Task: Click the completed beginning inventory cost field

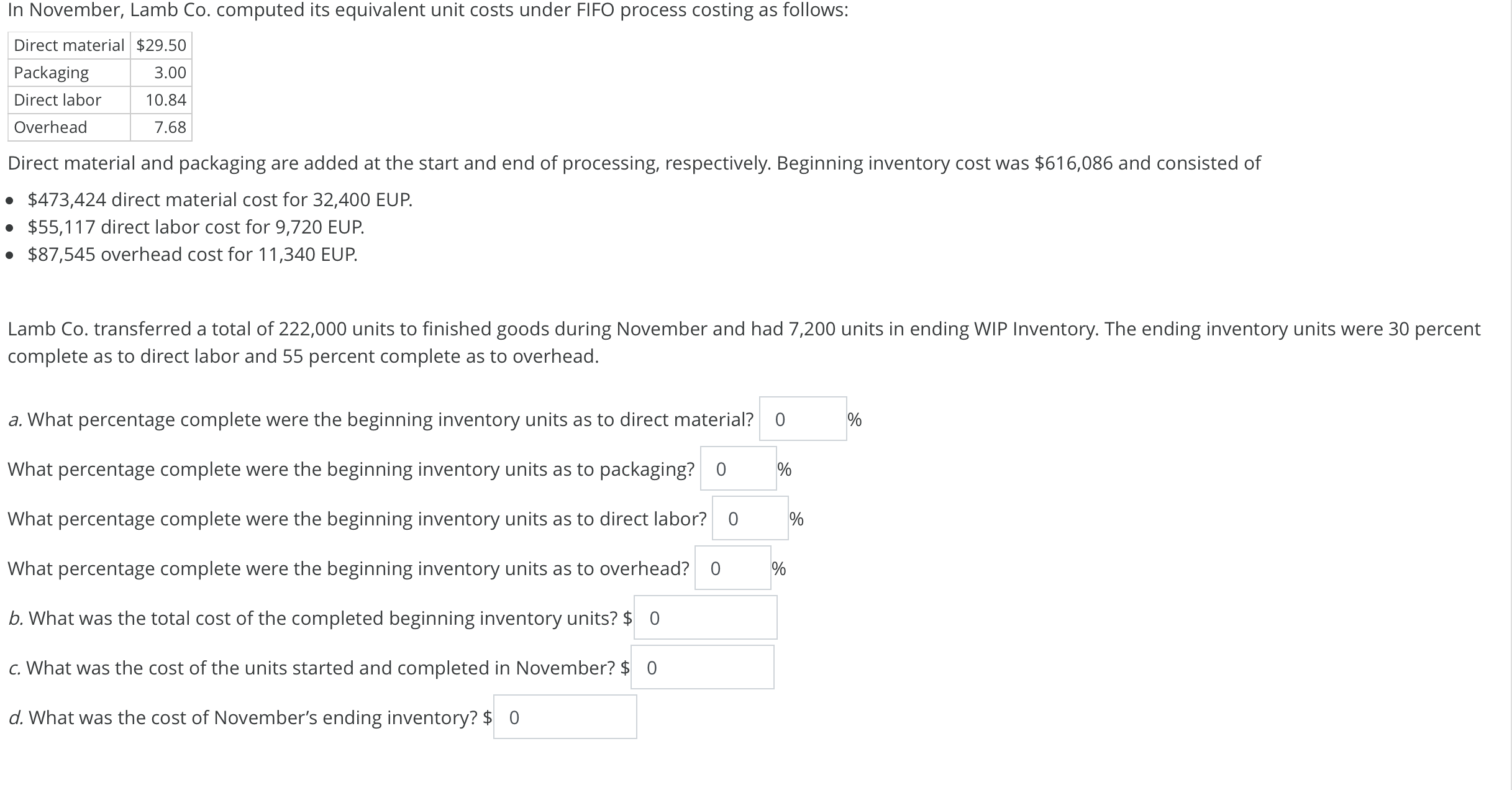Action: 705,617
